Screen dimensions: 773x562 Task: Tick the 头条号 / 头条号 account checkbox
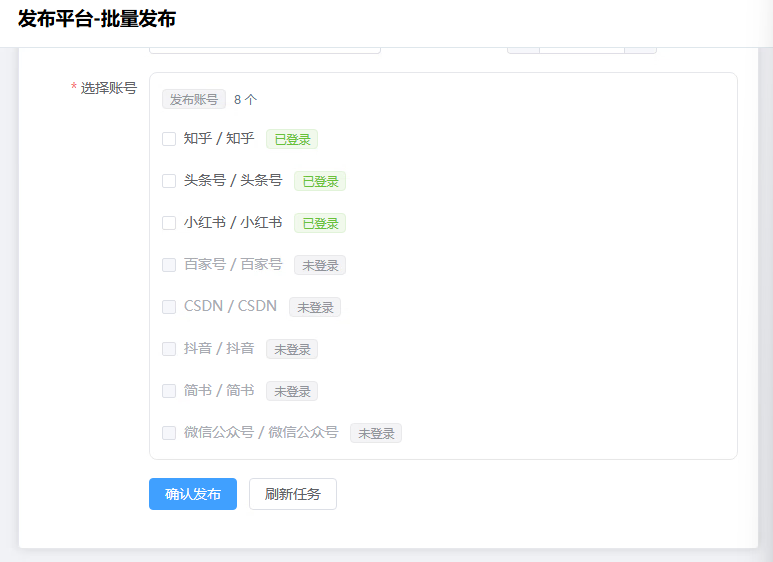[169, 181]
